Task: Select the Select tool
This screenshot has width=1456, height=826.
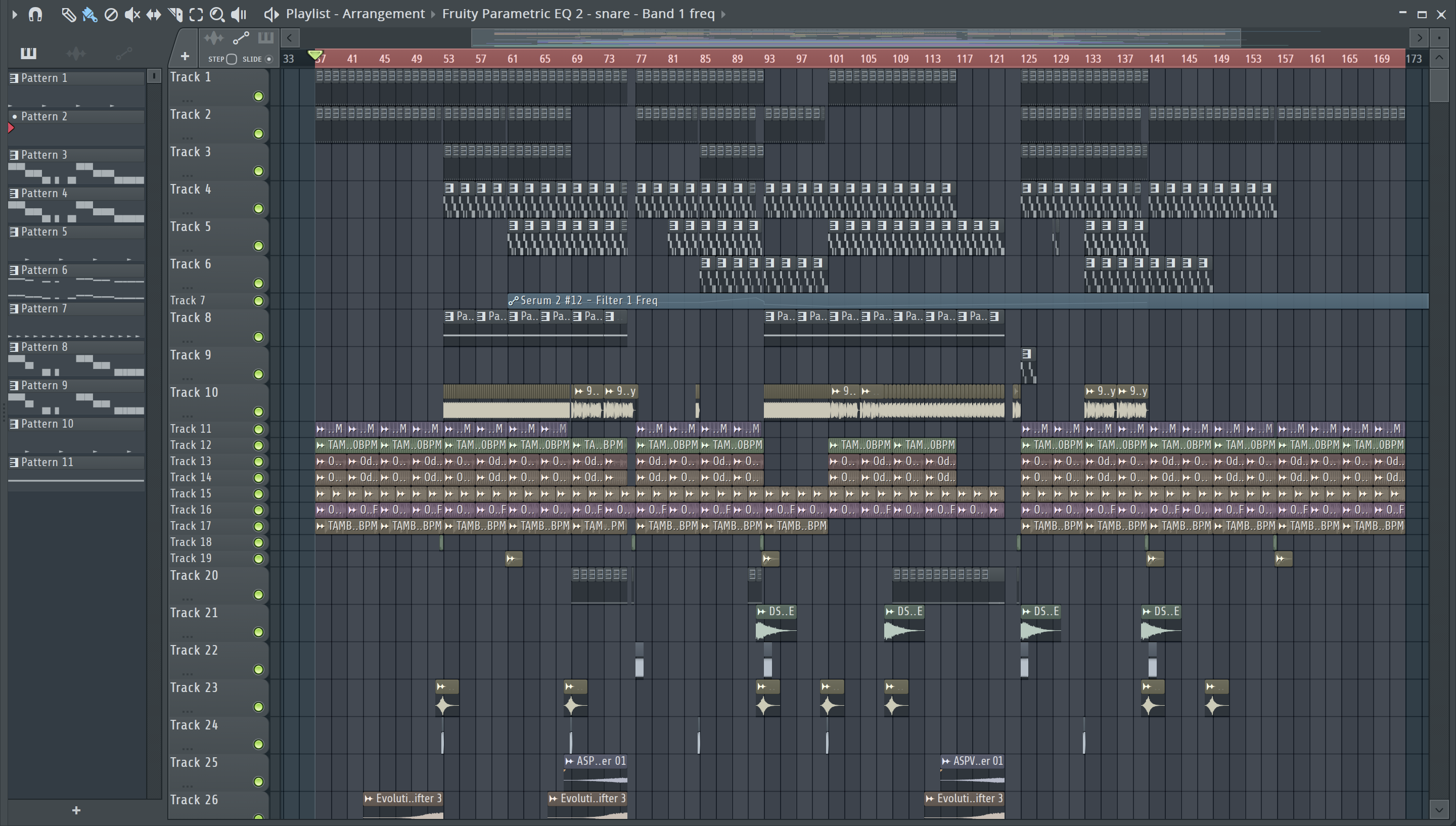Action: (196, 14)
